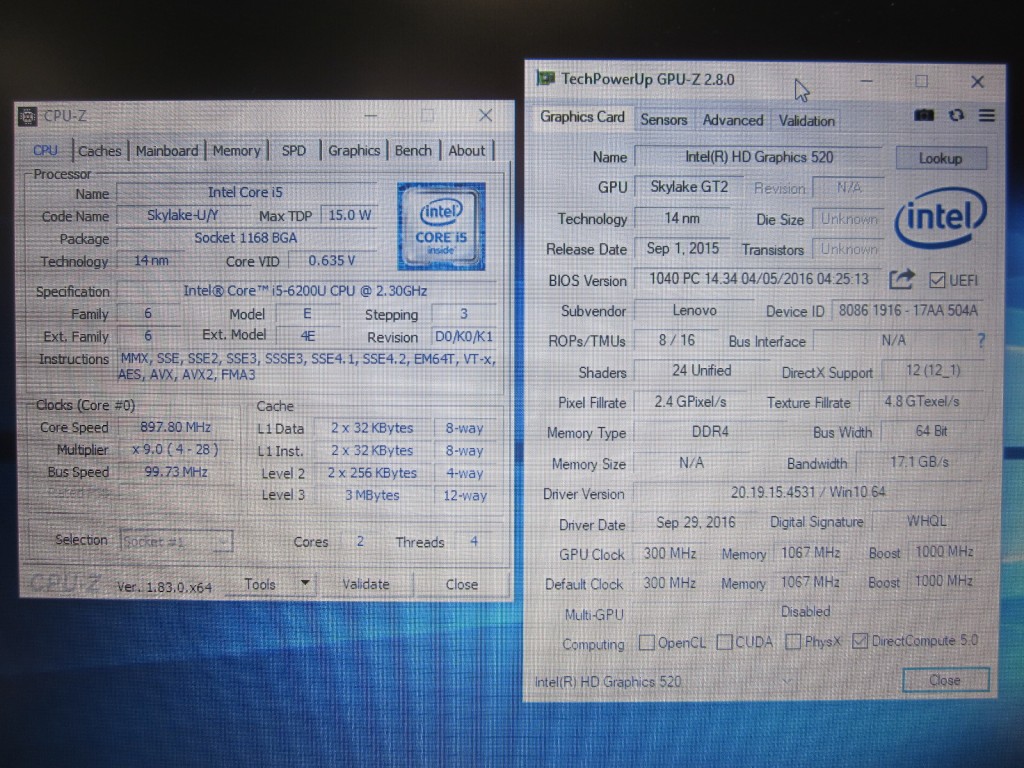This screenshot has width=1024, height=768.
Task: Click the Lenovo Subvendor field
Action: 694,310
